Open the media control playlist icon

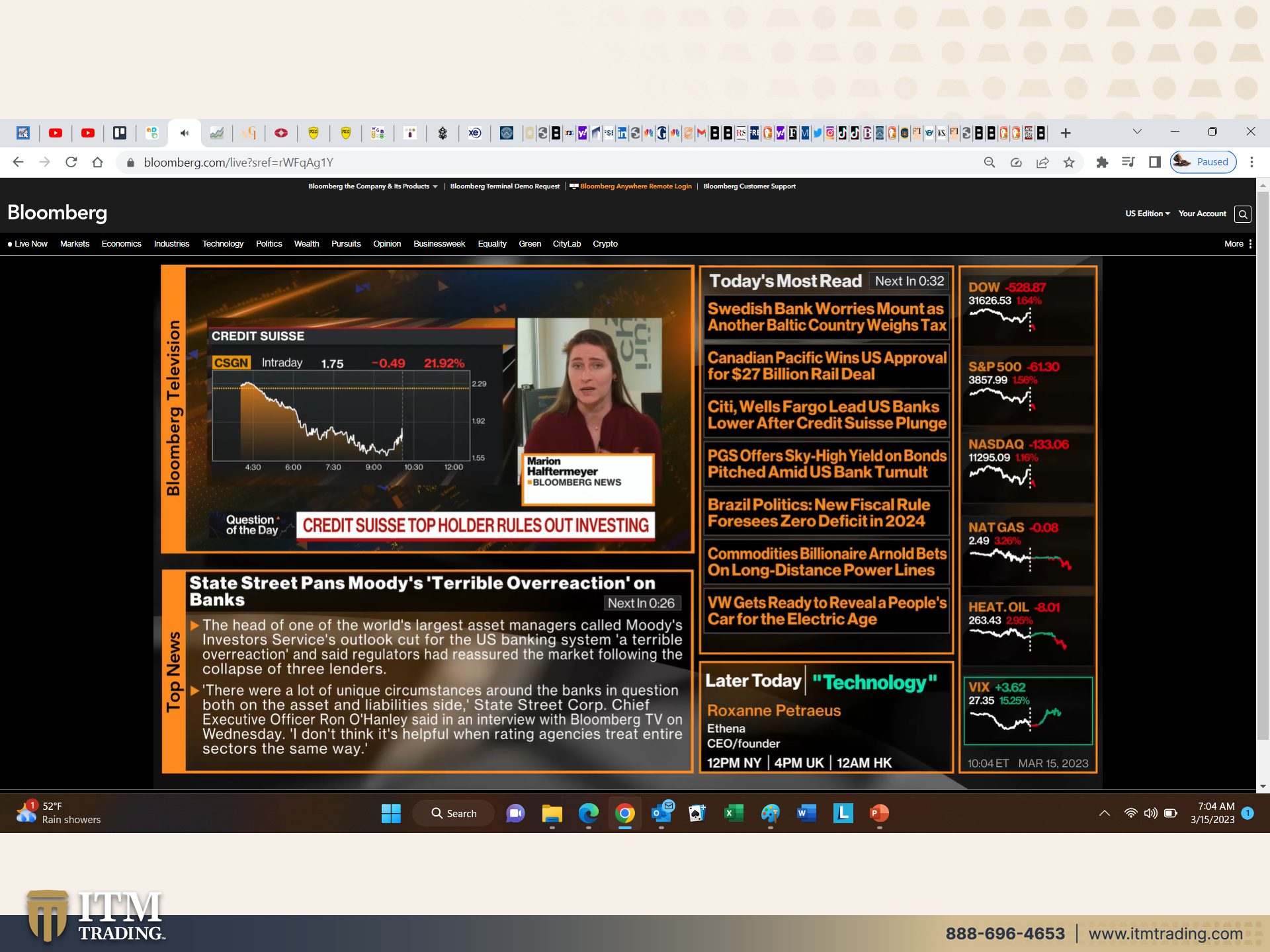click(1128, 163)
